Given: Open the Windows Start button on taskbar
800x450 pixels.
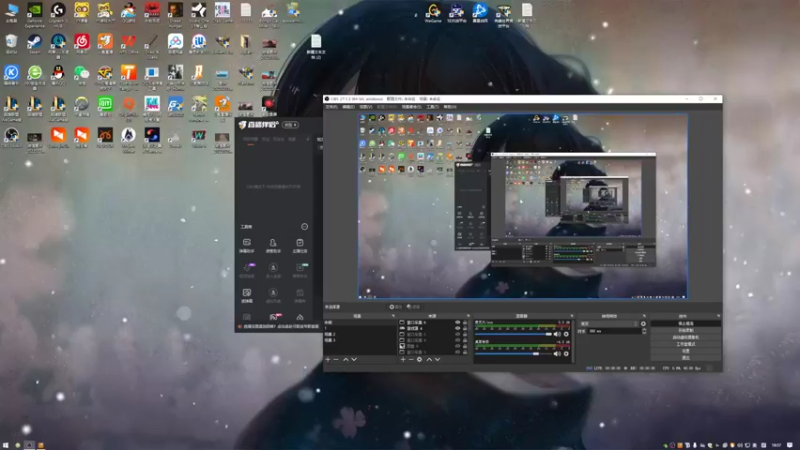Looking at the screenshot, I should [x=6, y=445].
